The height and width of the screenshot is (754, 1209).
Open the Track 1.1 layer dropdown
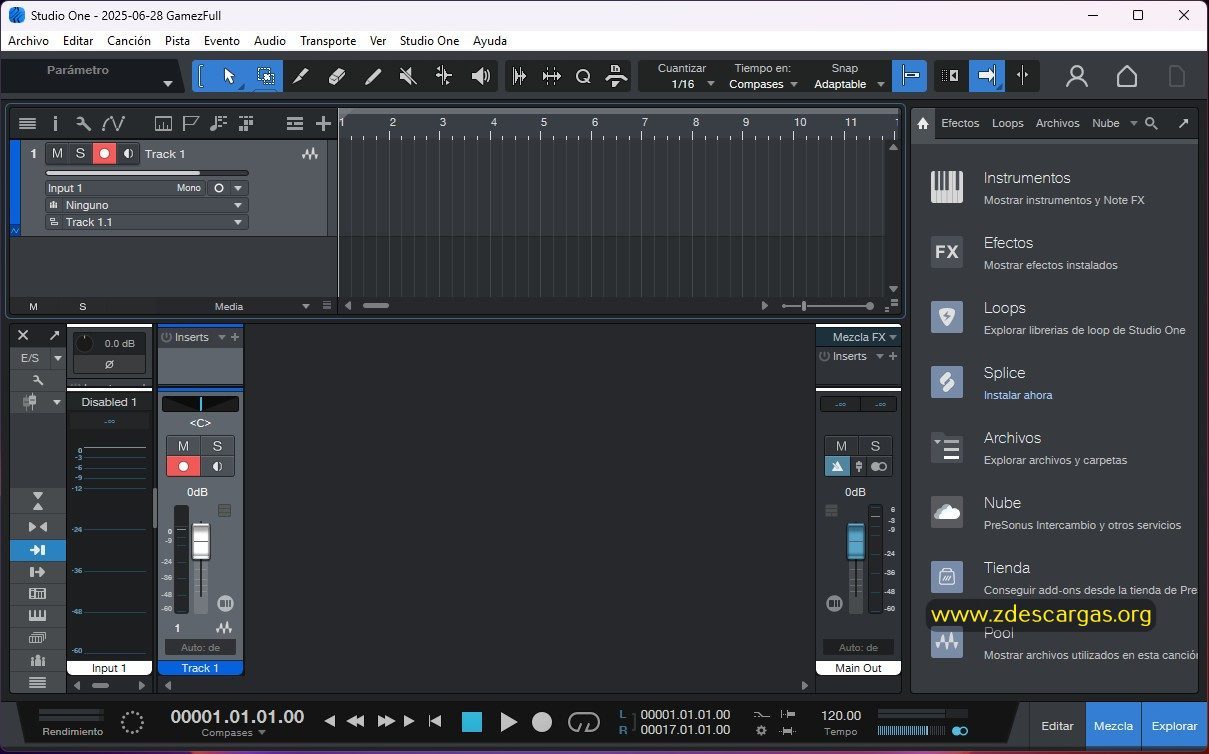click(x=146, y=222)
